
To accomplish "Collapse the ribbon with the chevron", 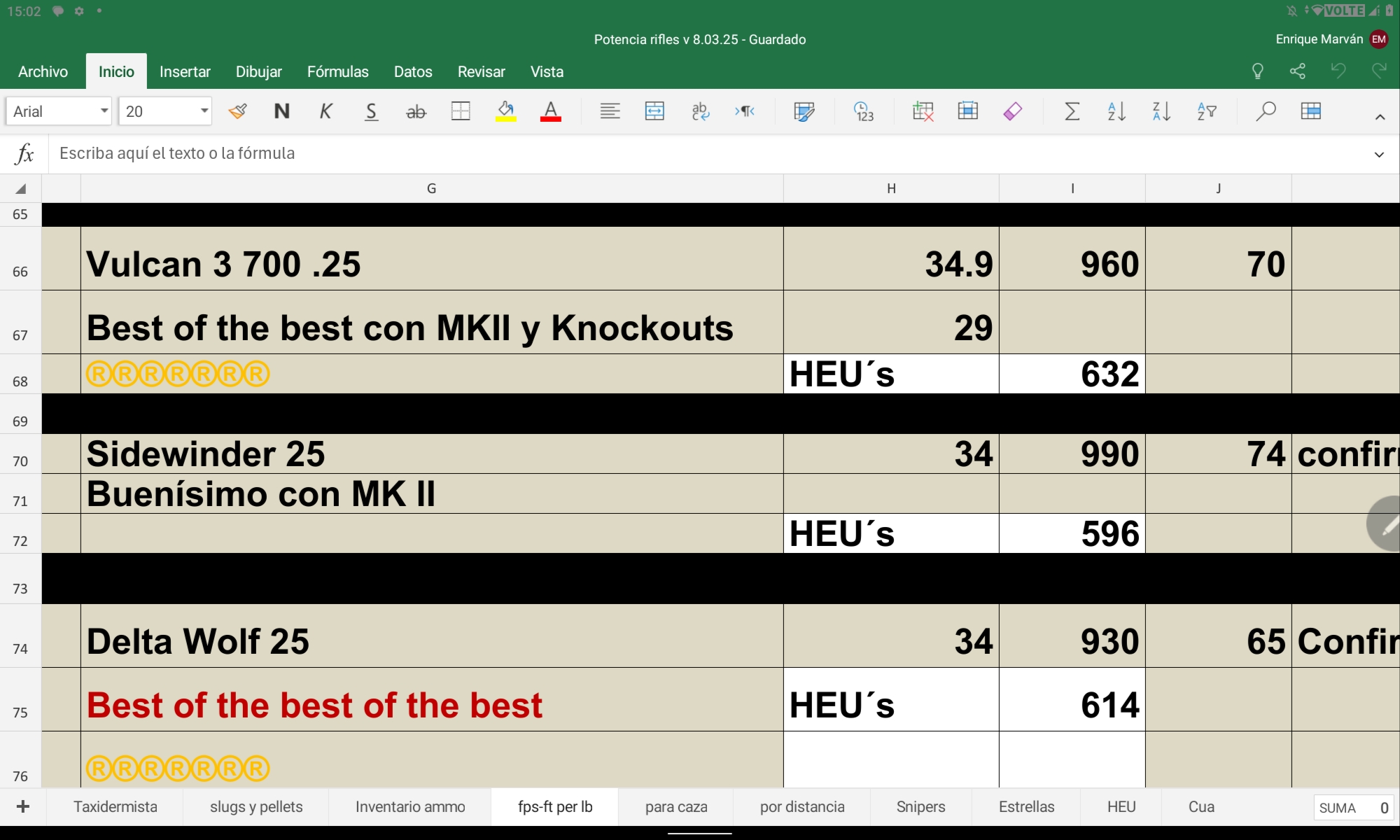I will (1380, 117).
